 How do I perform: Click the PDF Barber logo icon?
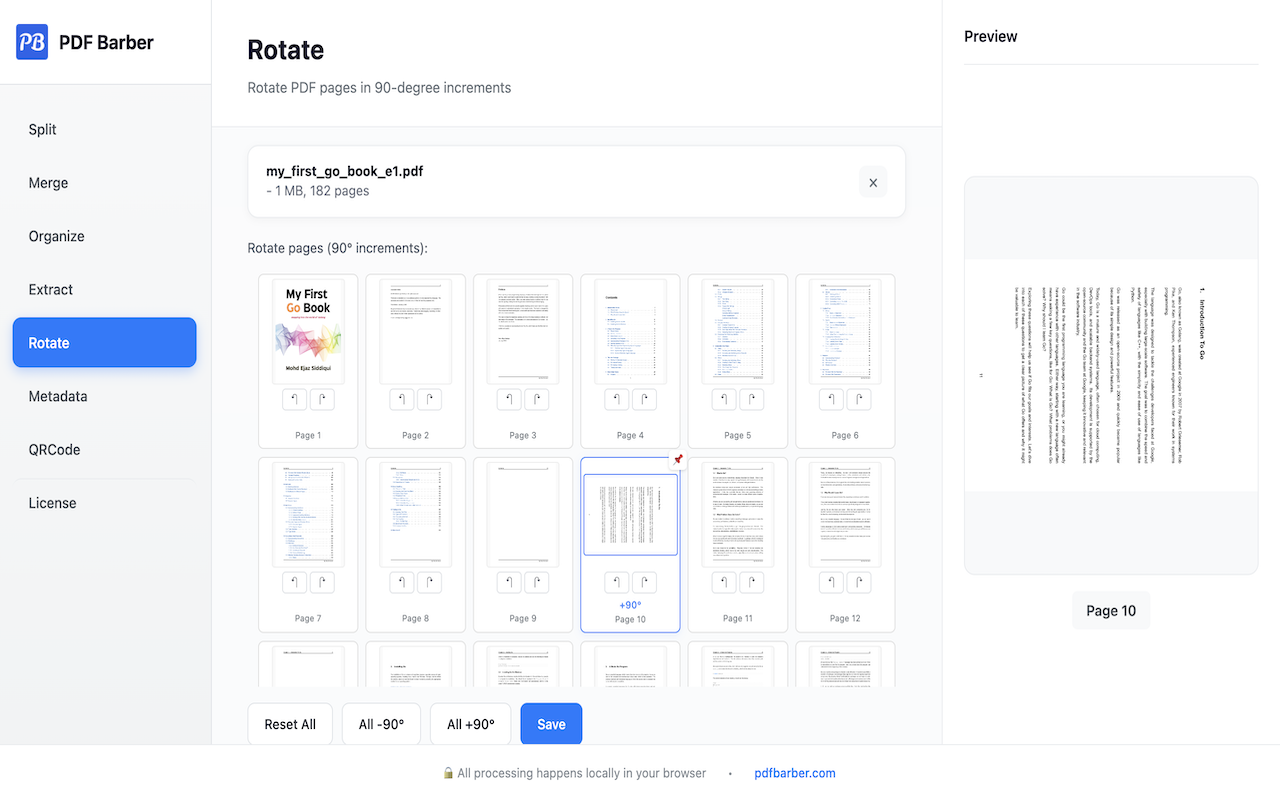click(32, 42)
